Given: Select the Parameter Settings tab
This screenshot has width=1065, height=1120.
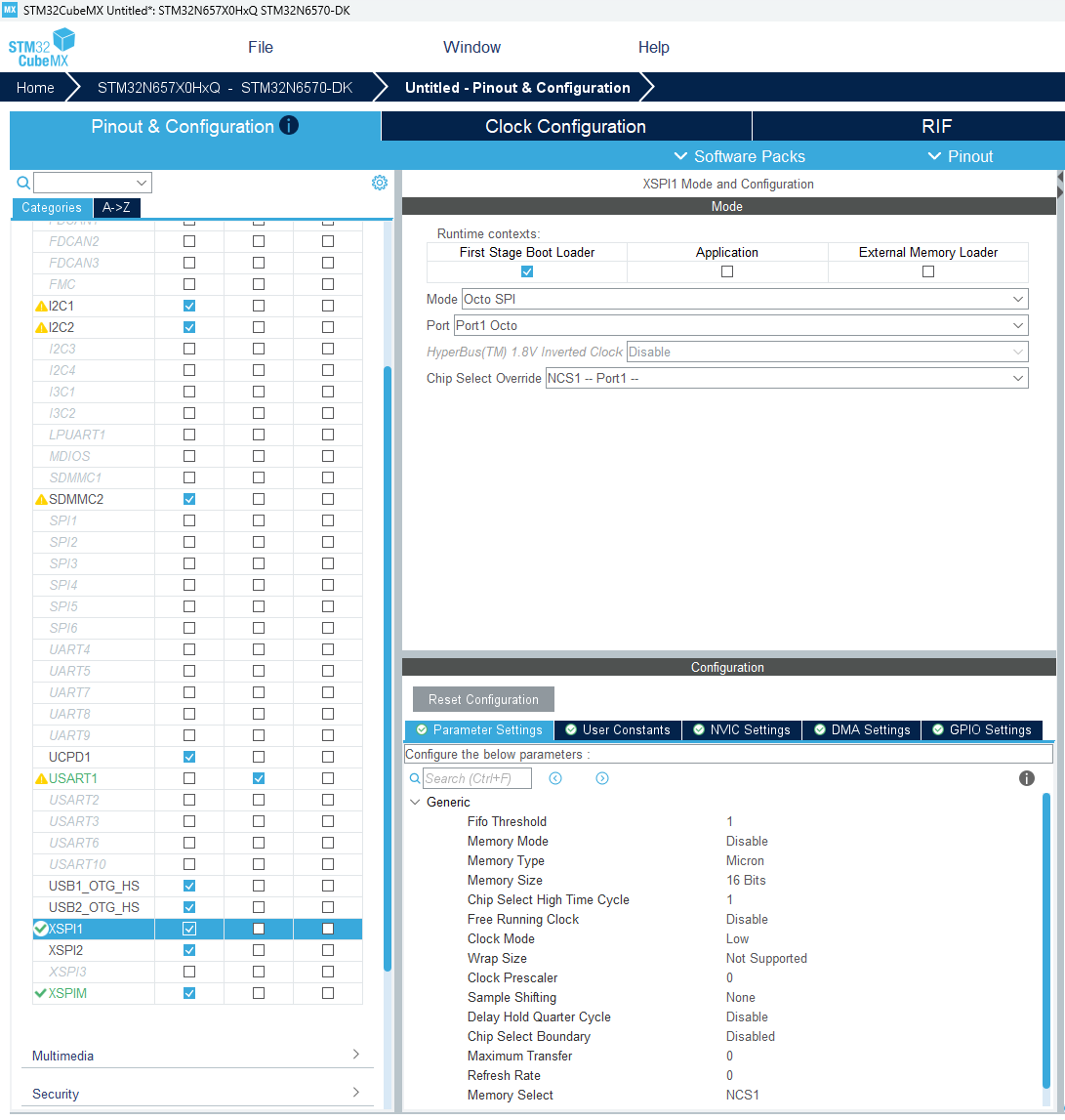Looking at the screenshot, I should 479,730.
